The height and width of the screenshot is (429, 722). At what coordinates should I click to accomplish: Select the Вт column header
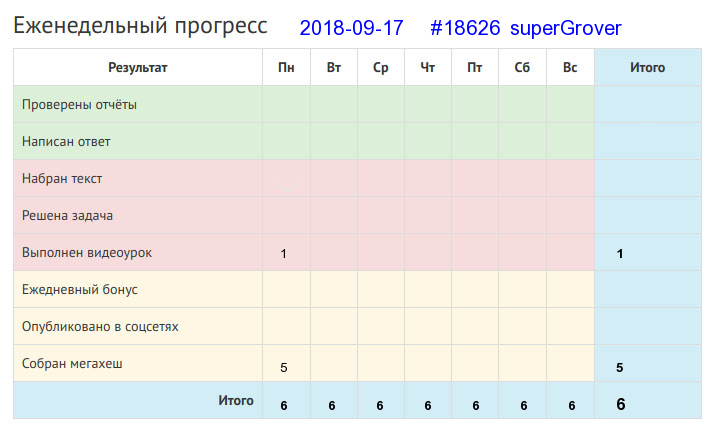click(x=334, y=68)
